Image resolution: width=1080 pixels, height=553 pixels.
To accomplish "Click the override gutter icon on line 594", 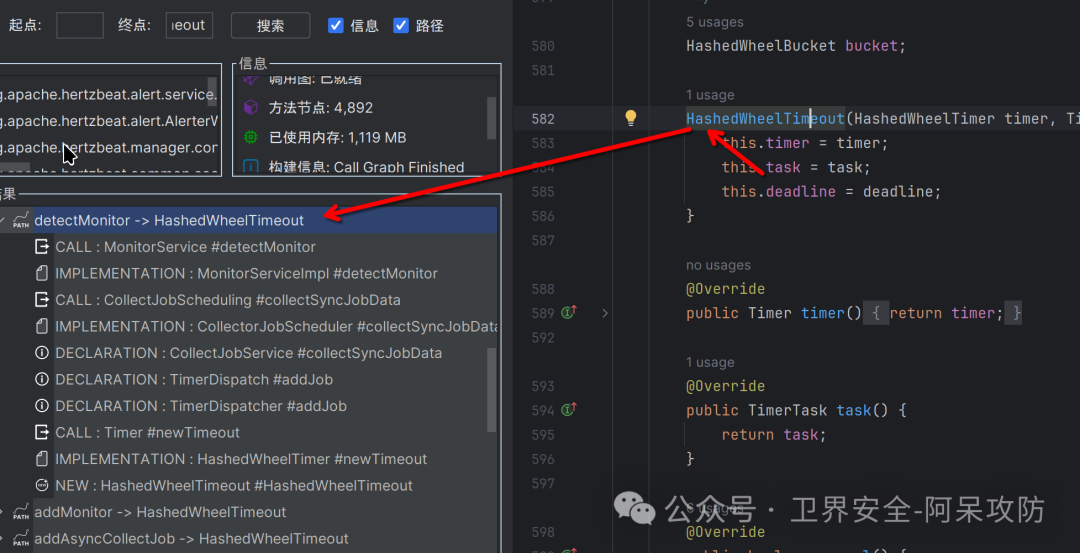I will coord(568,410).
